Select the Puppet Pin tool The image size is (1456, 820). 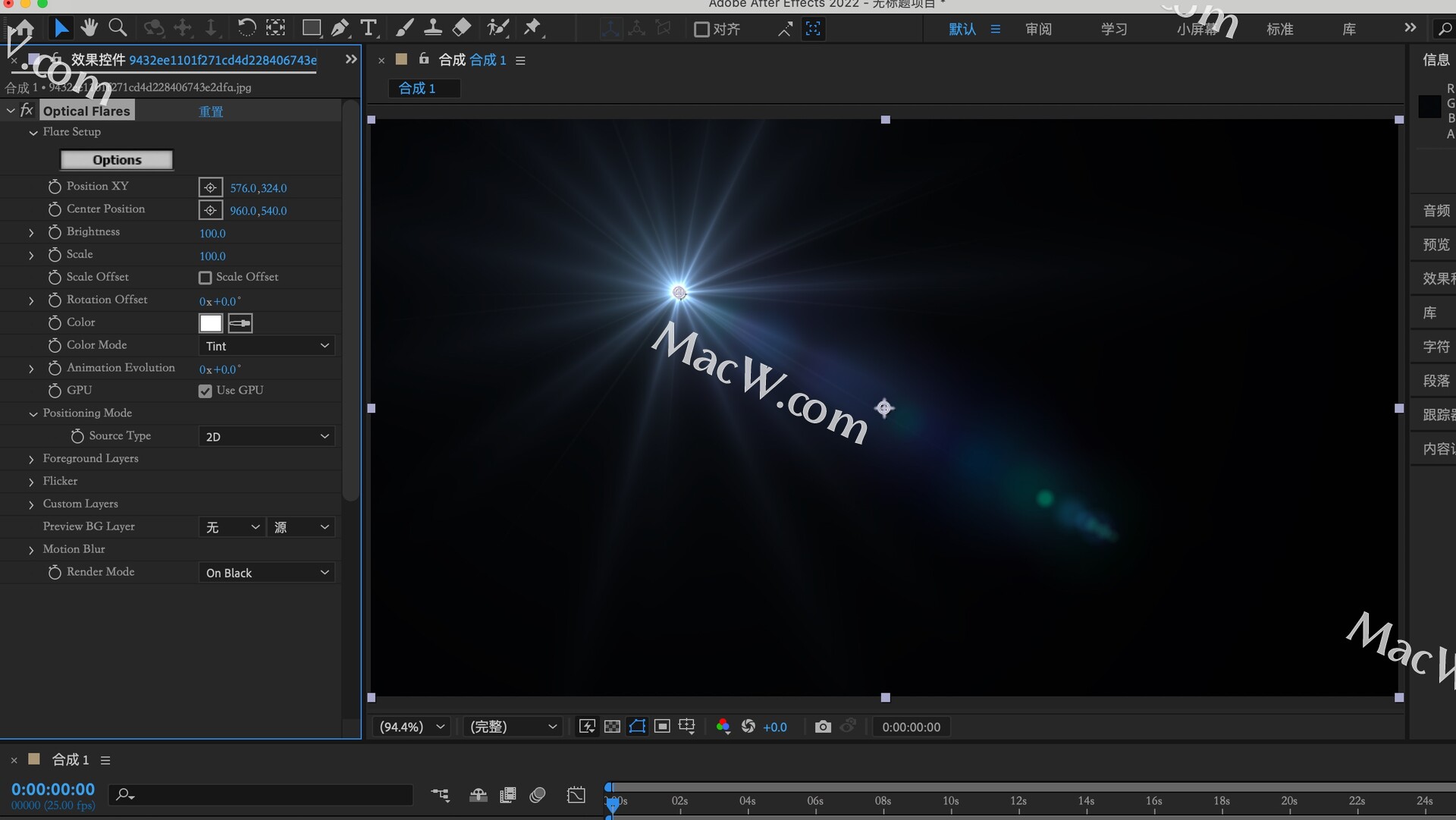(x=532, y=29)
